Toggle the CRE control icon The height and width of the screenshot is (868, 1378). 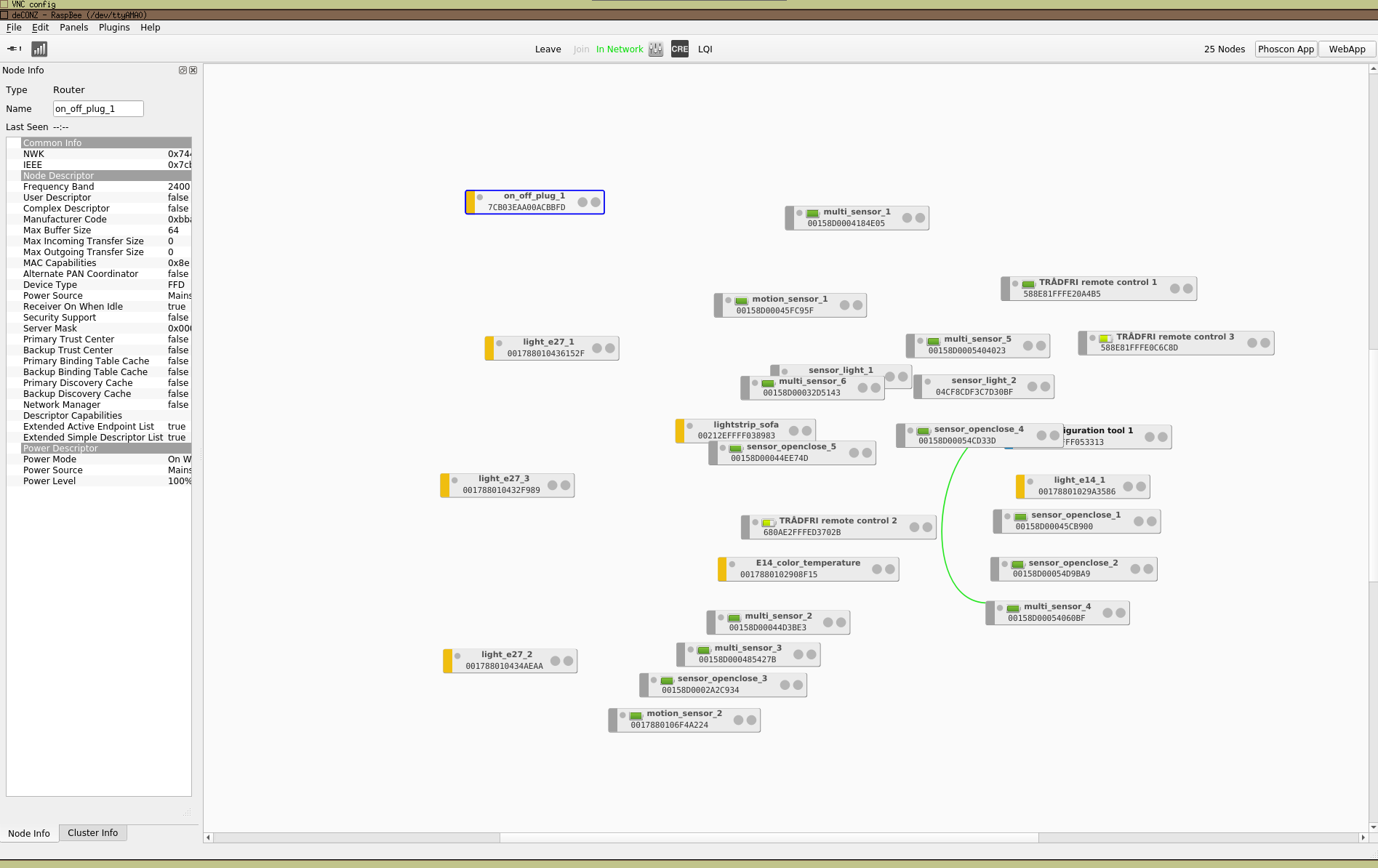click(679, 49)
